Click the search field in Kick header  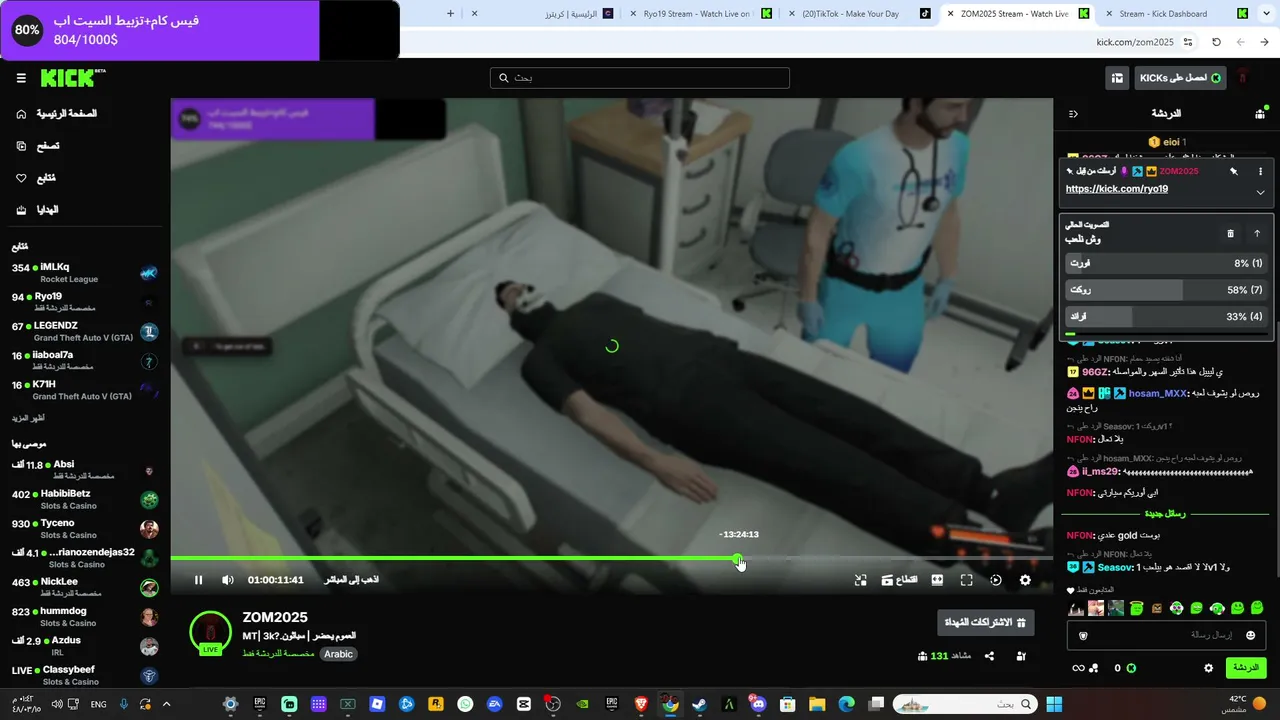[640, 78]
